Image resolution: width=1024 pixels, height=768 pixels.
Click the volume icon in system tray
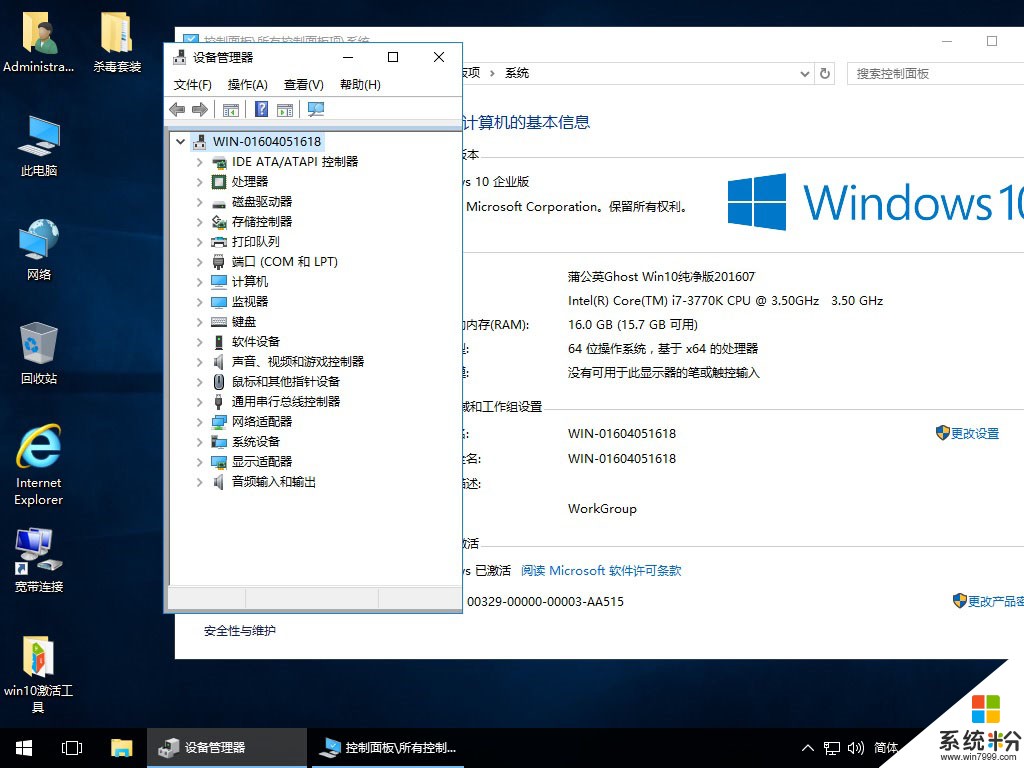point(856,748)
